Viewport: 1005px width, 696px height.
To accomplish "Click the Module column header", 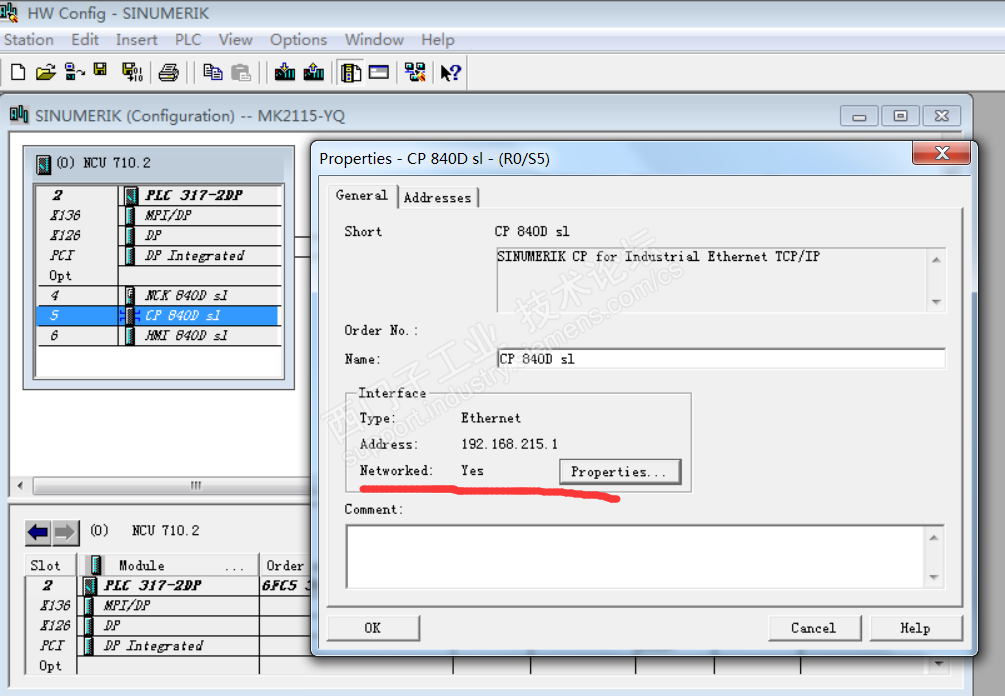I will tap(169, 565).
